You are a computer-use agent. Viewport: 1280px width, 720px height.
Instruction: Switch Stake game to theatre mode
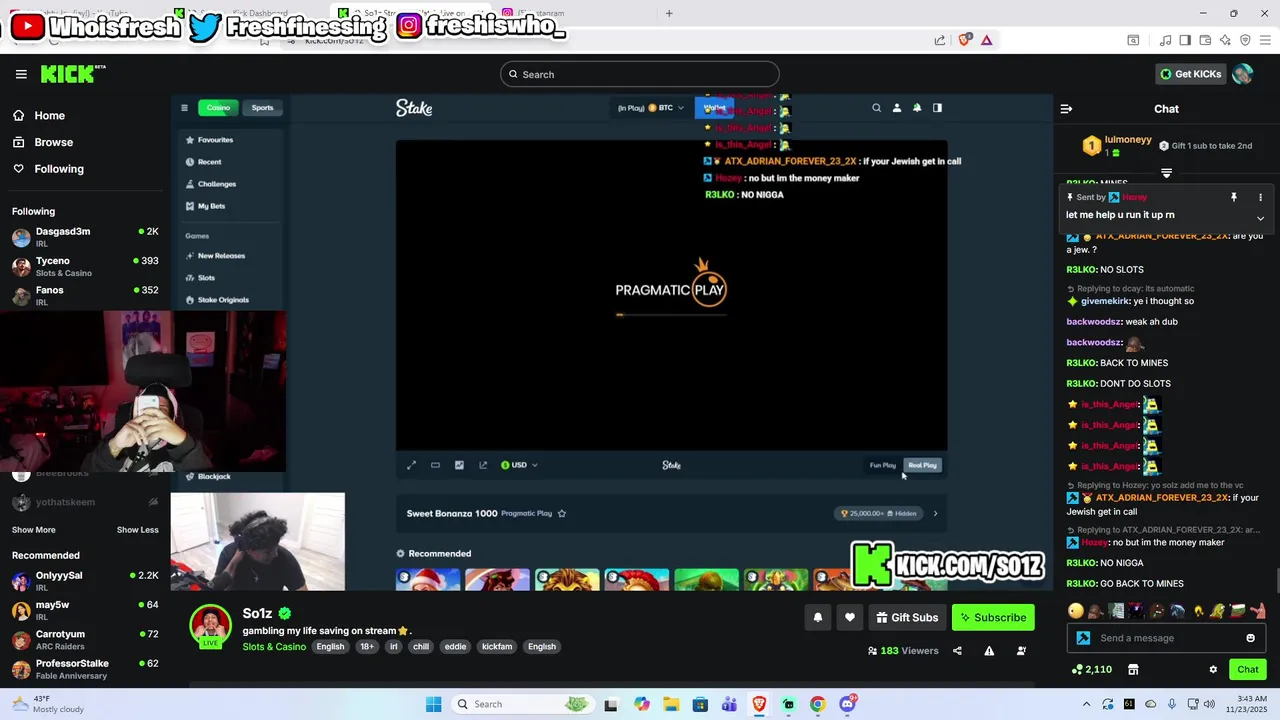pyautogui.click(x=435, y=465)
